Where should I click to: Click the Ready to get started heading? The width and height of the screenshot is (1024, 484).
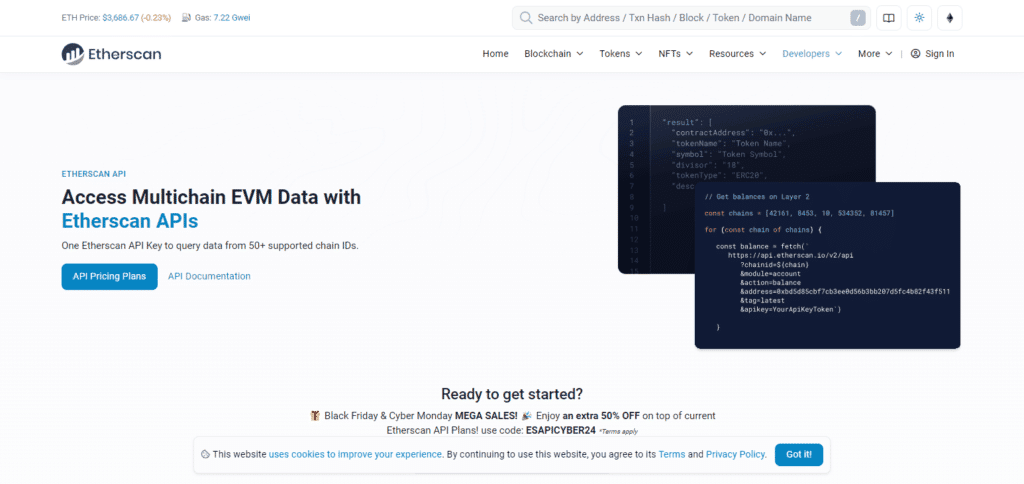pyautogui.click(x=512, y=394)
